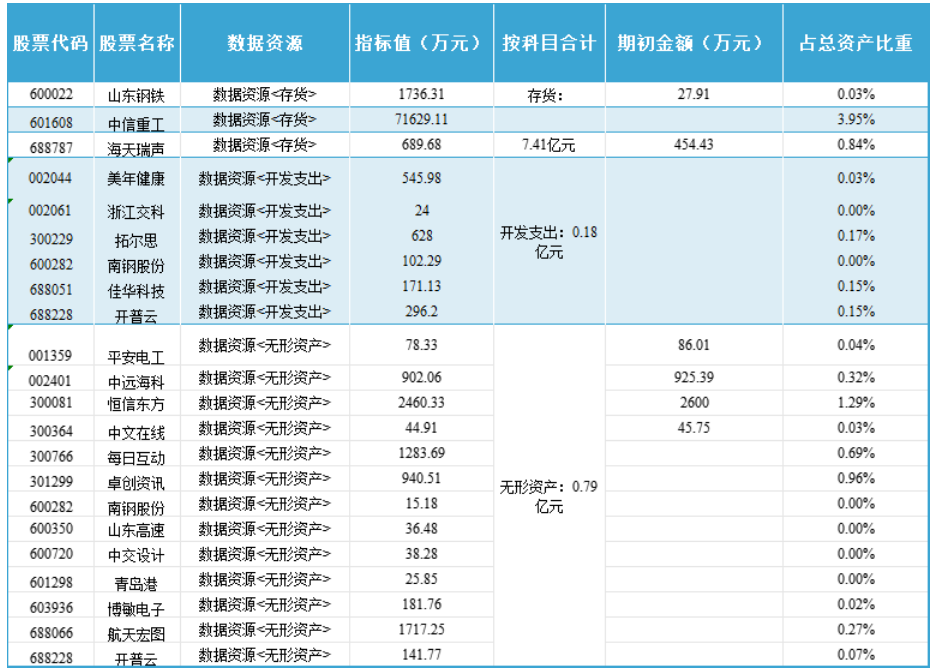Click the 航天宏图 stock name cell
The height and width of the screenshot is (671, 939).
(x=136, y=633)
